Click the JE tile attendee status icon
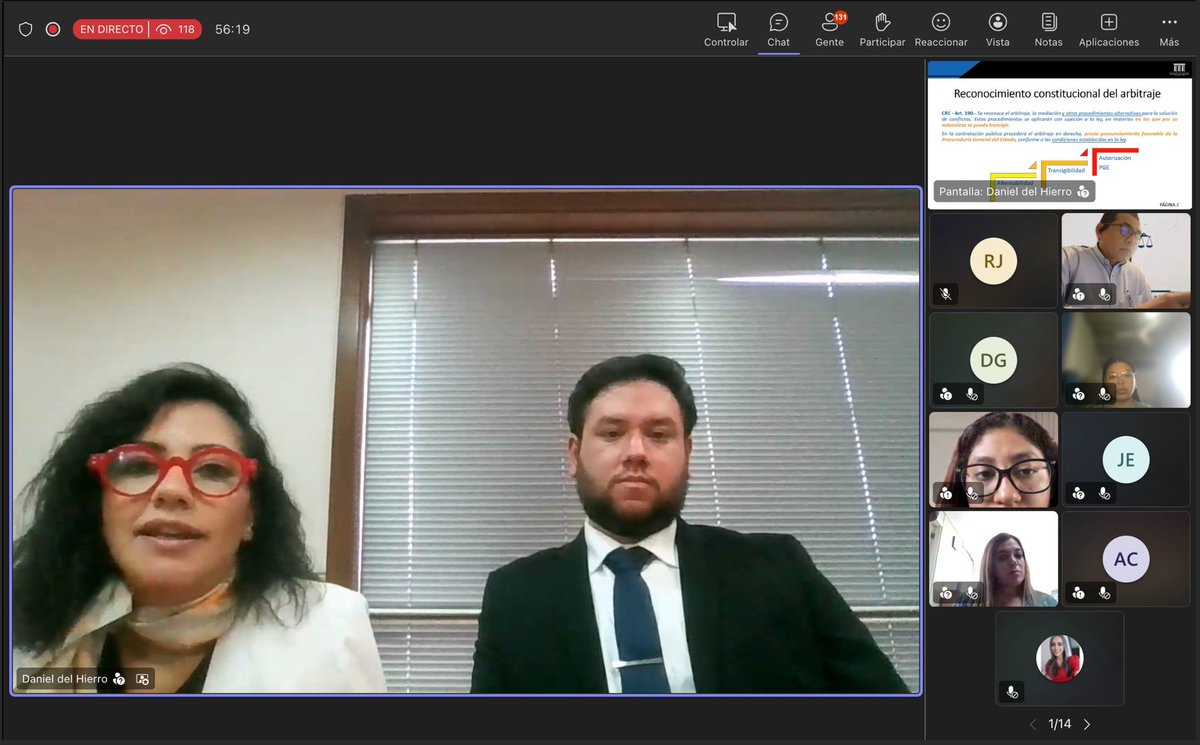This screenshot has height=745, width=1200. 1078,493
